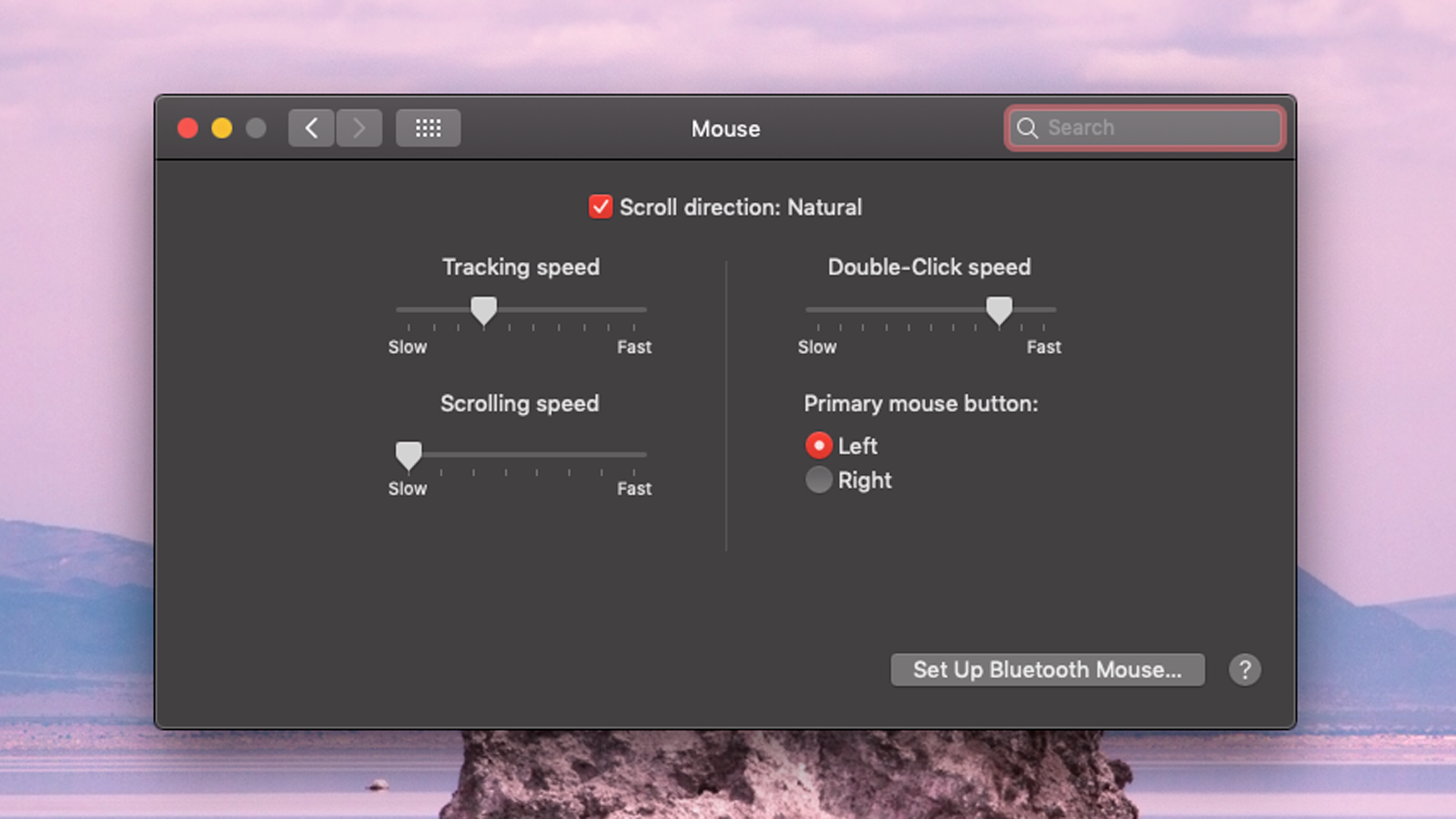Image resolution: width=1456 pixels, height=819 pixels.
Task: Click the forward navigation arrow
Action: (x=359, y=127)
